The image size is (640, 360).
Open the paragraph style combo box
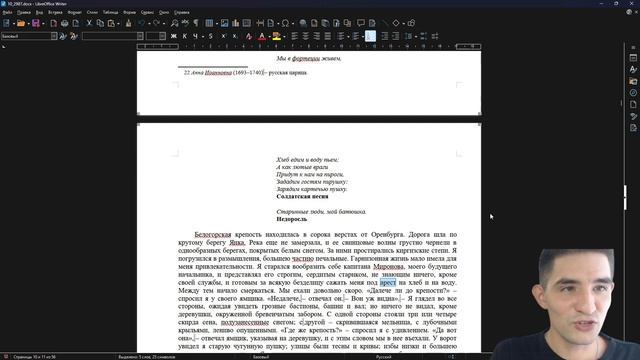[x=29, y=36]
